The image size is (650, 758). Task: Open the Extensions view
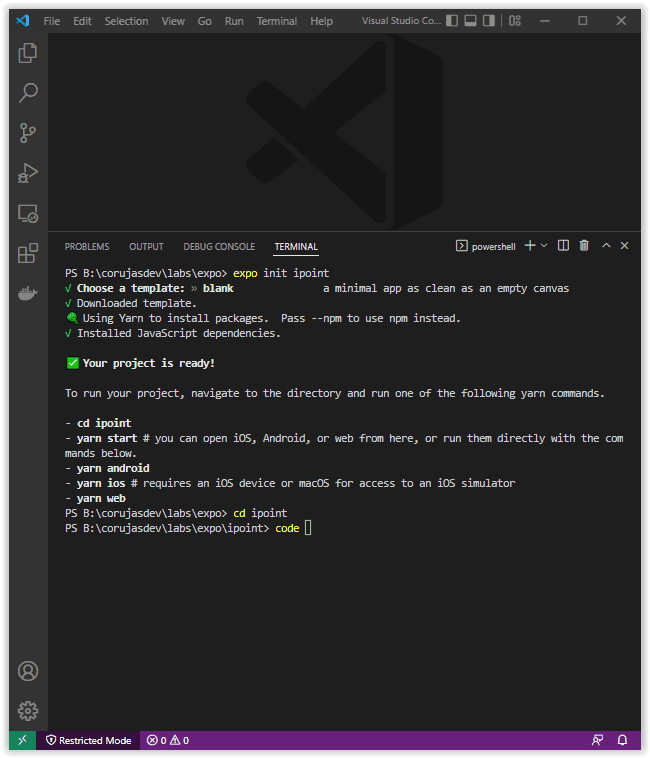[x=28, y=253]
